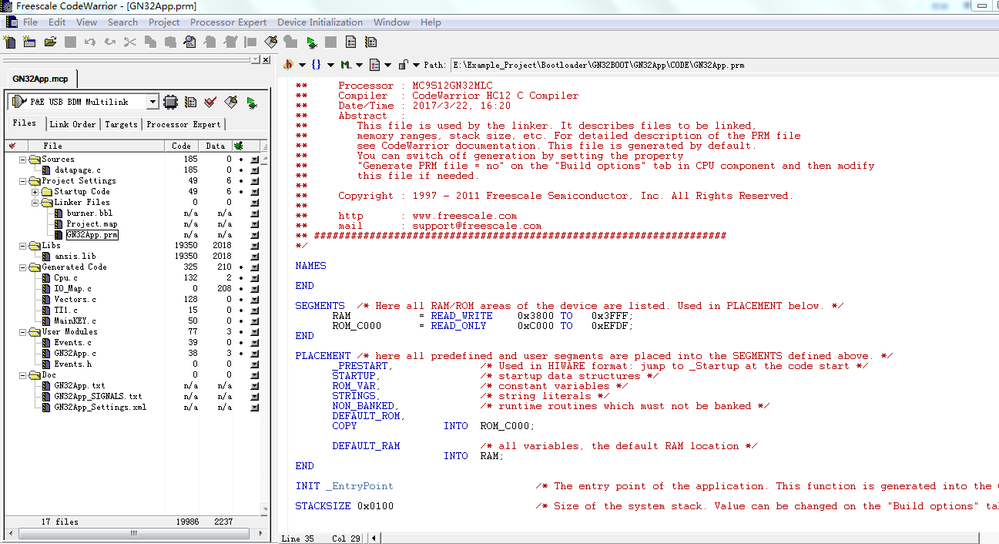Open the P&E USB BDM Multilink target dropdown
The width and height of the screenshot is (999, 544).
(x=152, y=102)
